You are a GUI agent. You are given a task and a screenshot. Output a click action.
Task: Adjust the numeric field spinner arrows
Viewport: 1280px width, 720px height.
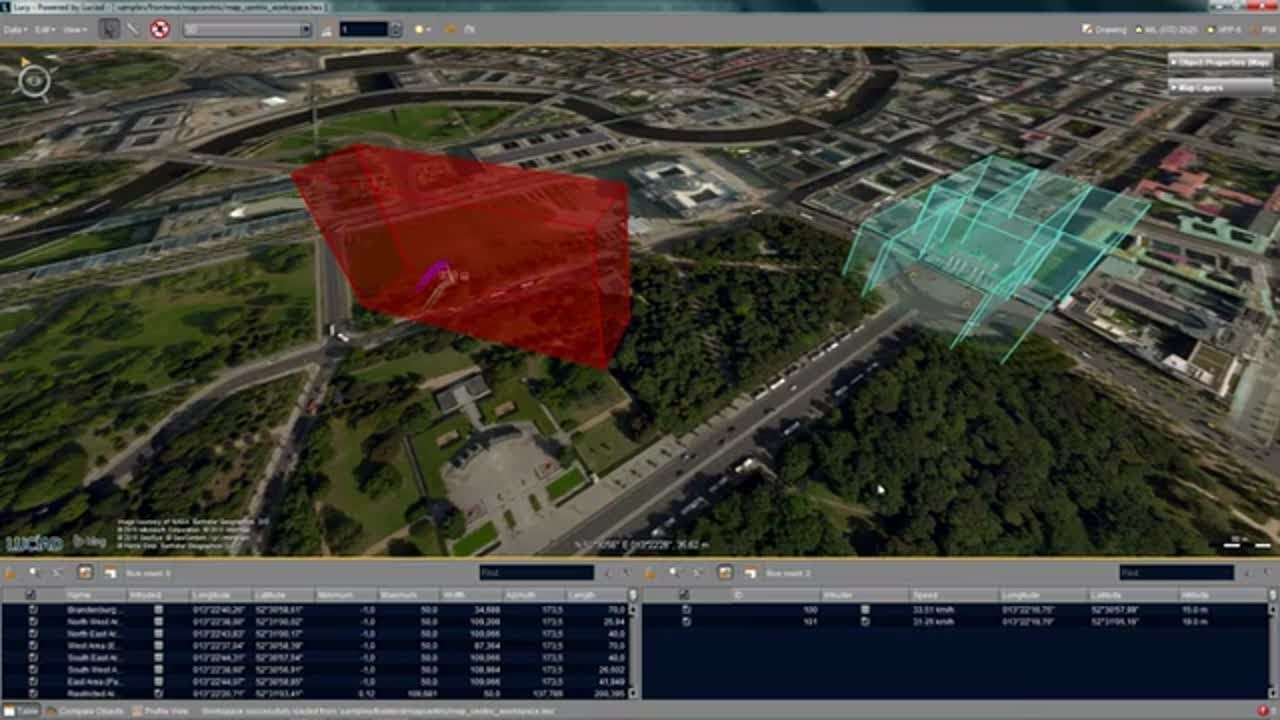point(395,30)
